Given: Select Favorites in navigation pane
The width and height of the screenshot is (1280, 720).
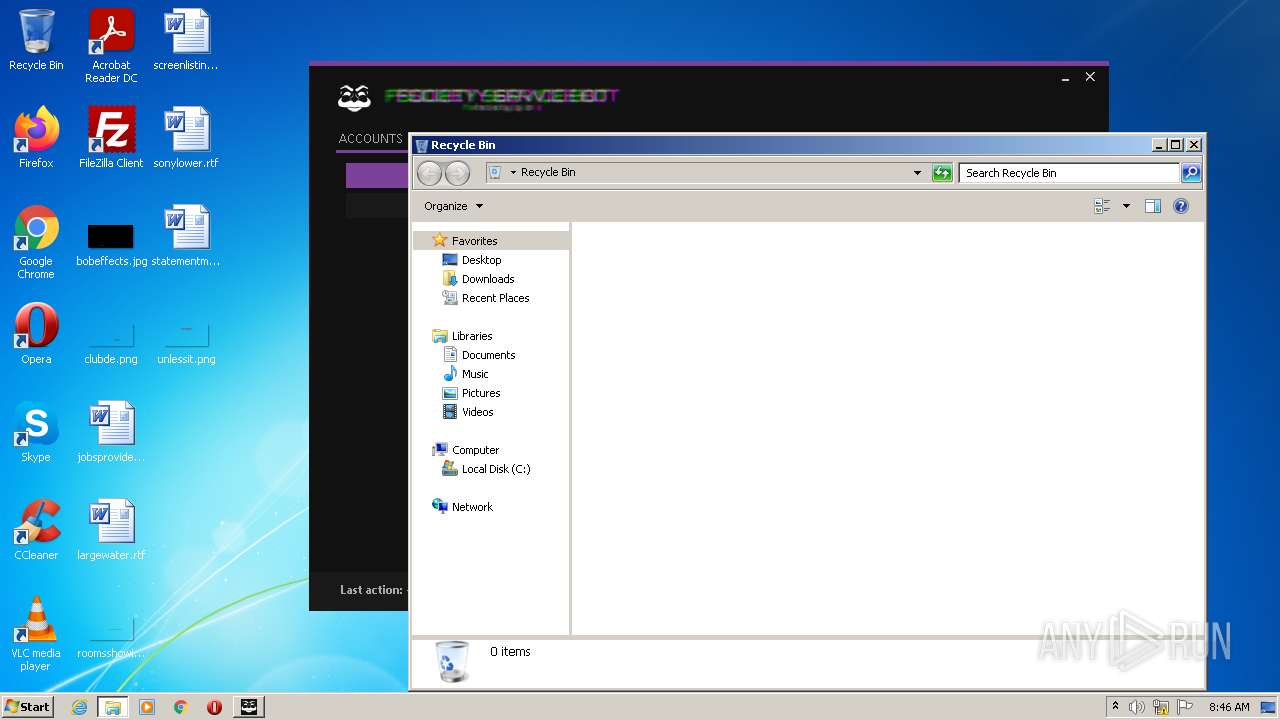Looking at the screenshot, I should point(474,241).
